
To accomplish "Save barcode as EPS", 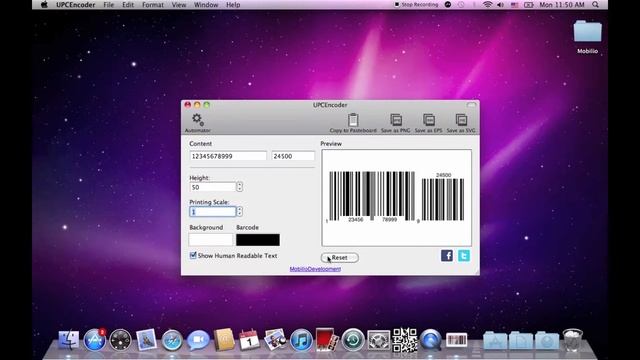I will (x=428, y=122).
